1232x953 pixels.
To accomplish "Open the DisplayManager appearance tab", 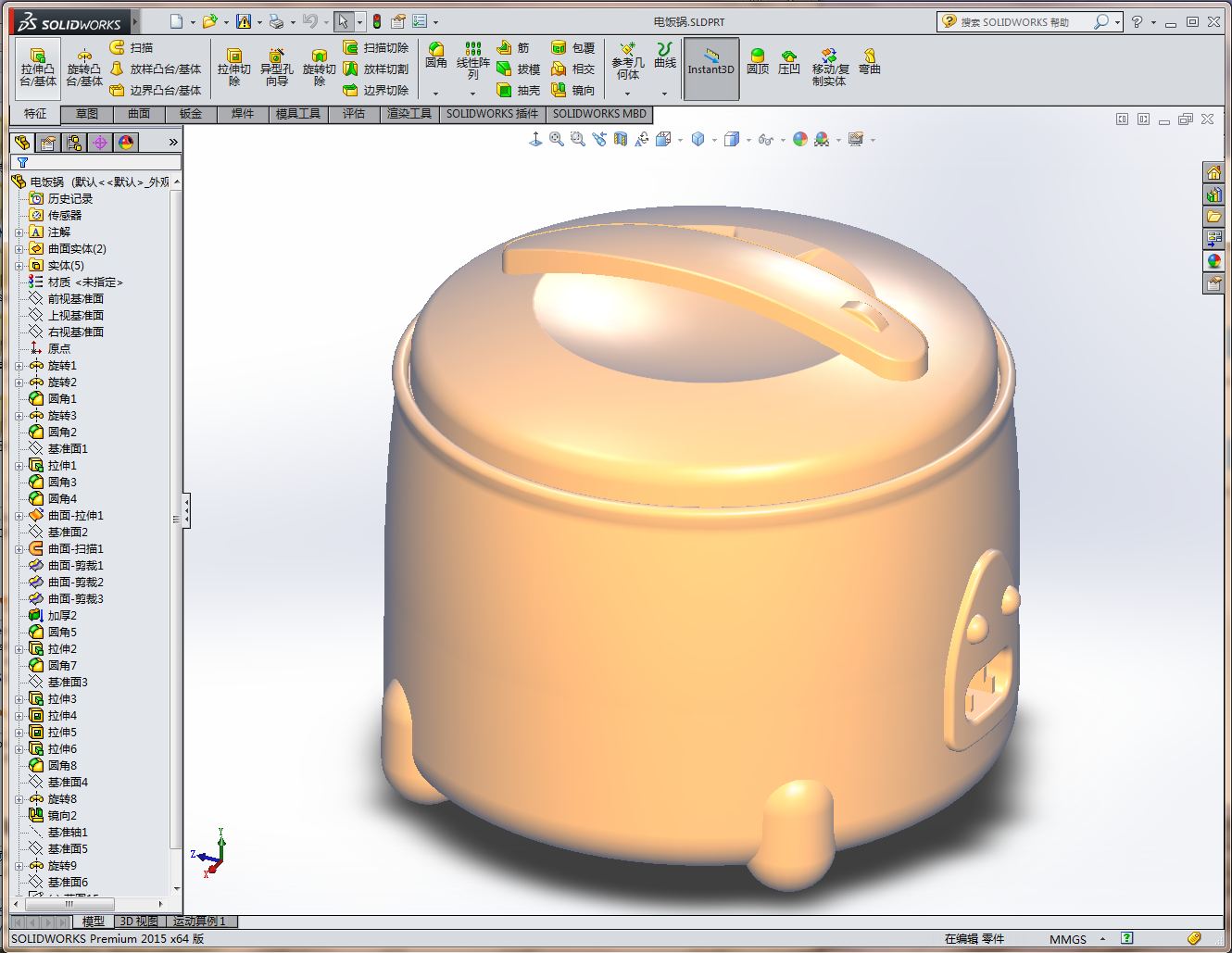I will (x=126, y=142).
